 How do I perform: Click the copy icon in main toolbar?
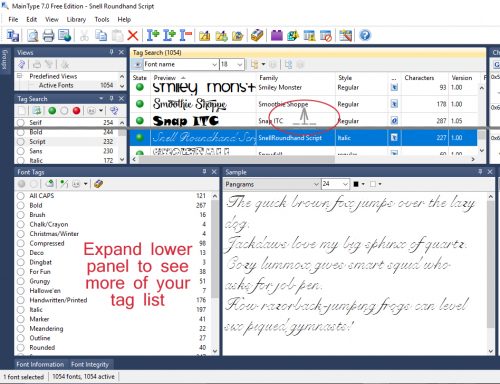coord(101,35)
